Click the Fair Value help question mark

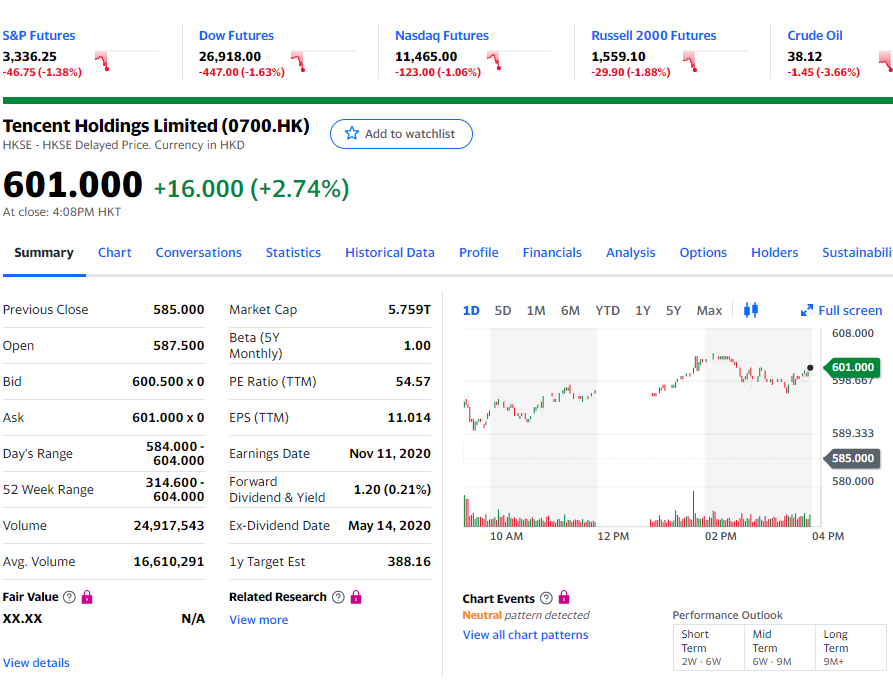[69, 597]
